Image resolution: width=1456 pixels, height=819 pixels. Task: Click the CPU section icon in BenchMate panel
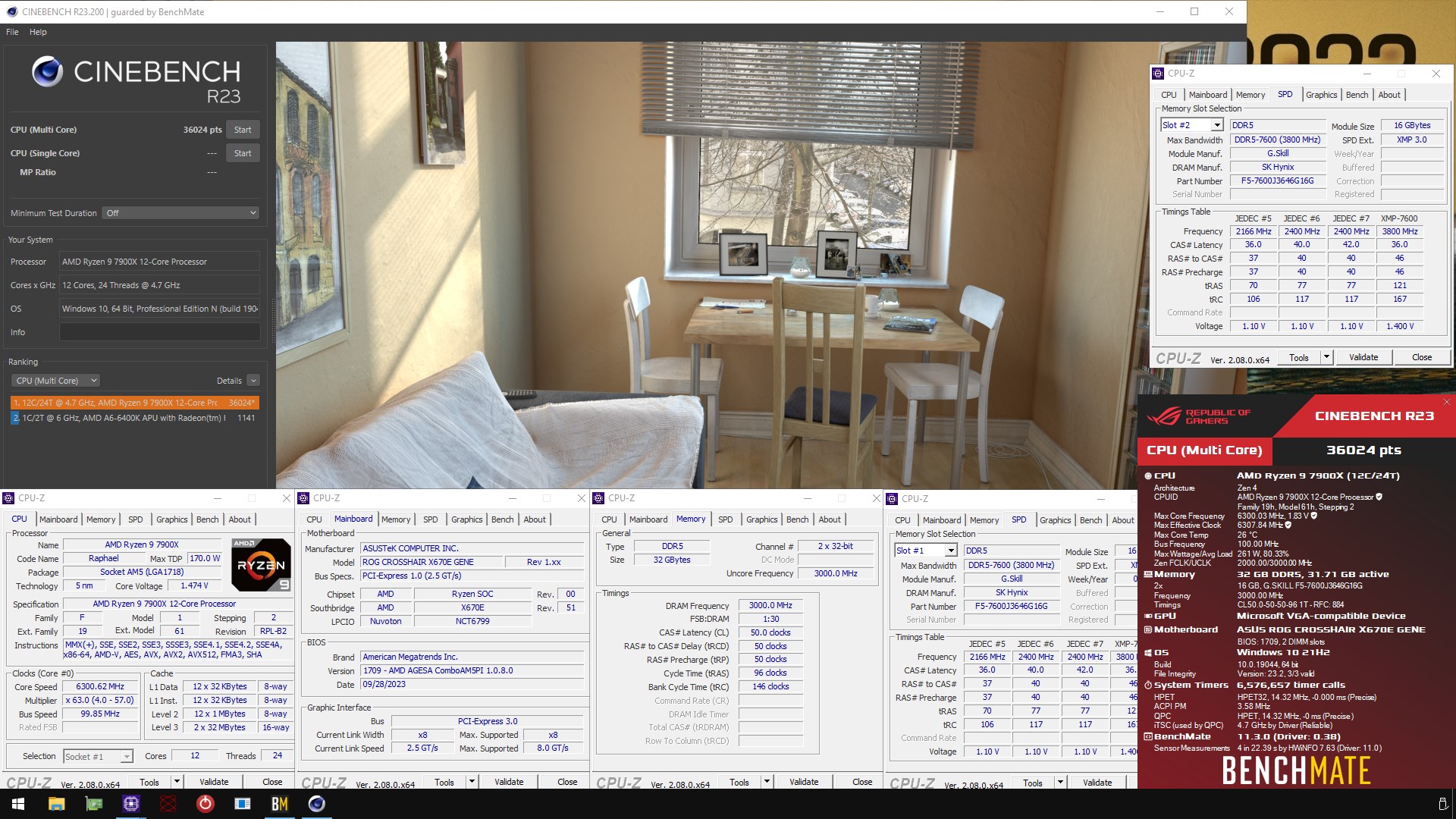click(1148, 476)
